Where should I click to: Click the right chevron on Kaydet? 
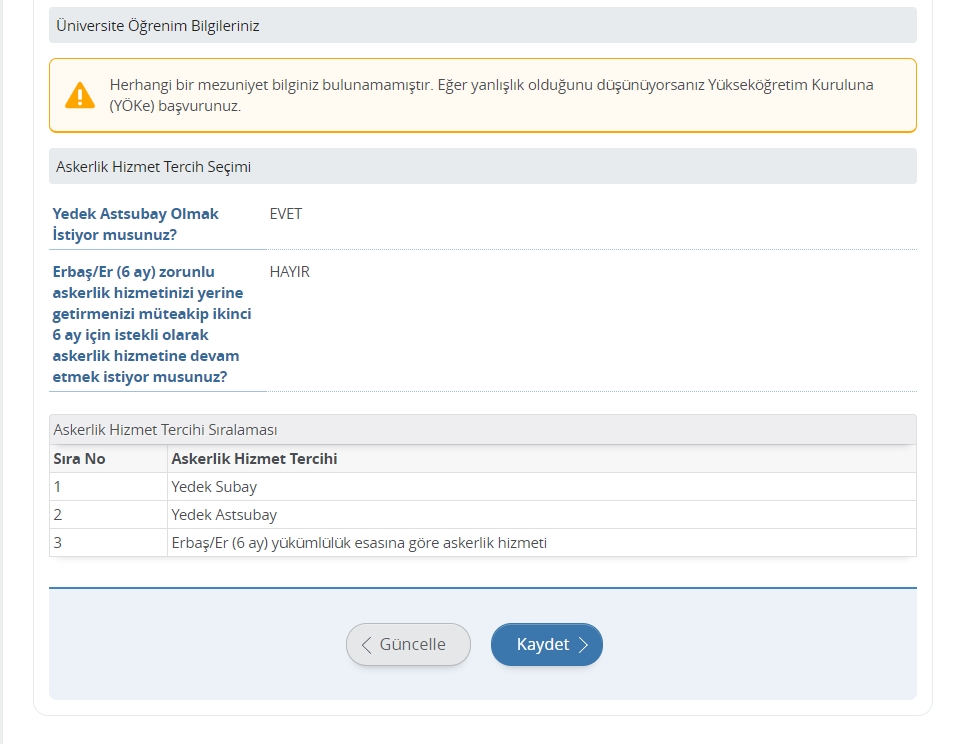[x=583, y=645]
